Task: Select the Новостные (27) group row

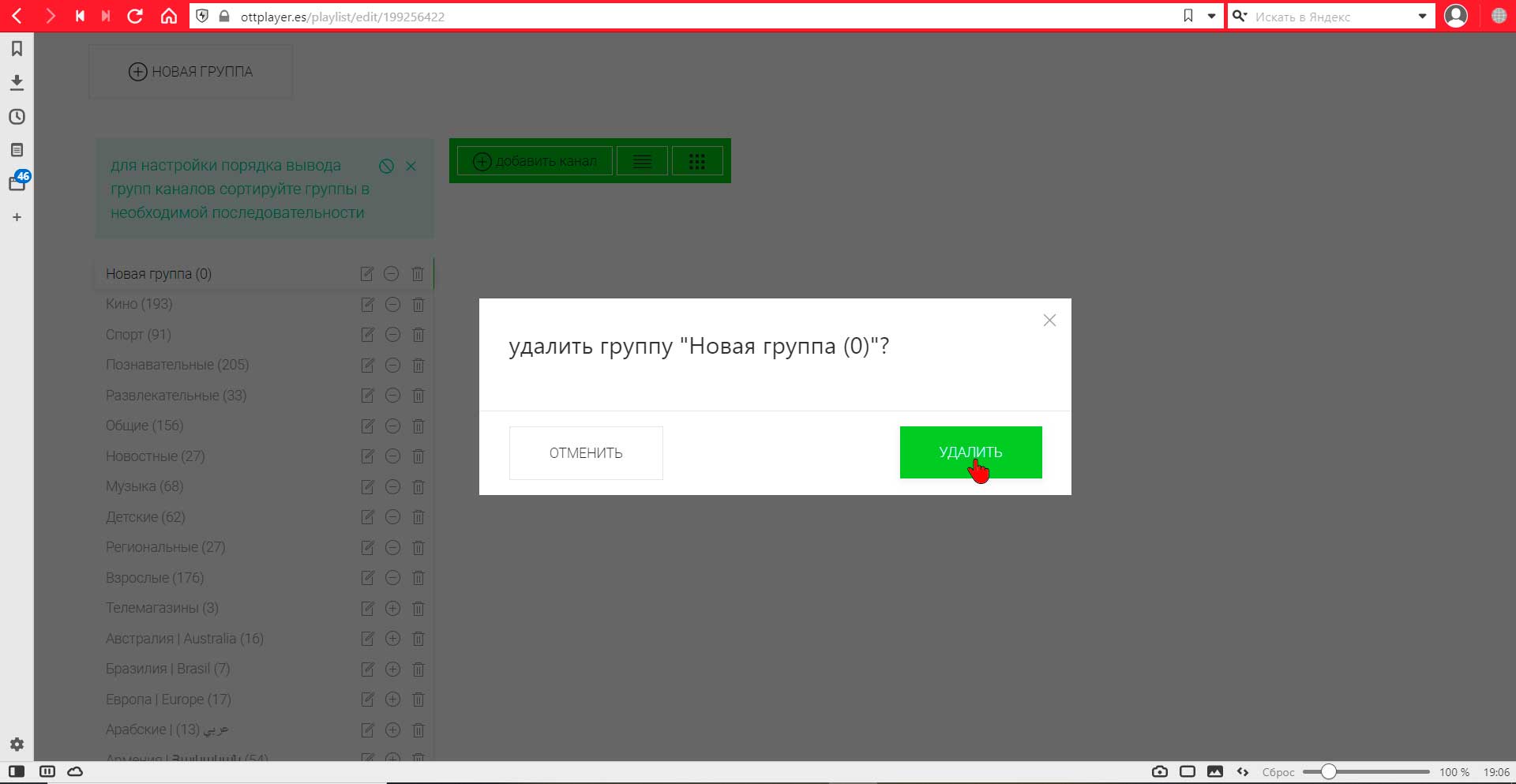Action: [265, 456]
